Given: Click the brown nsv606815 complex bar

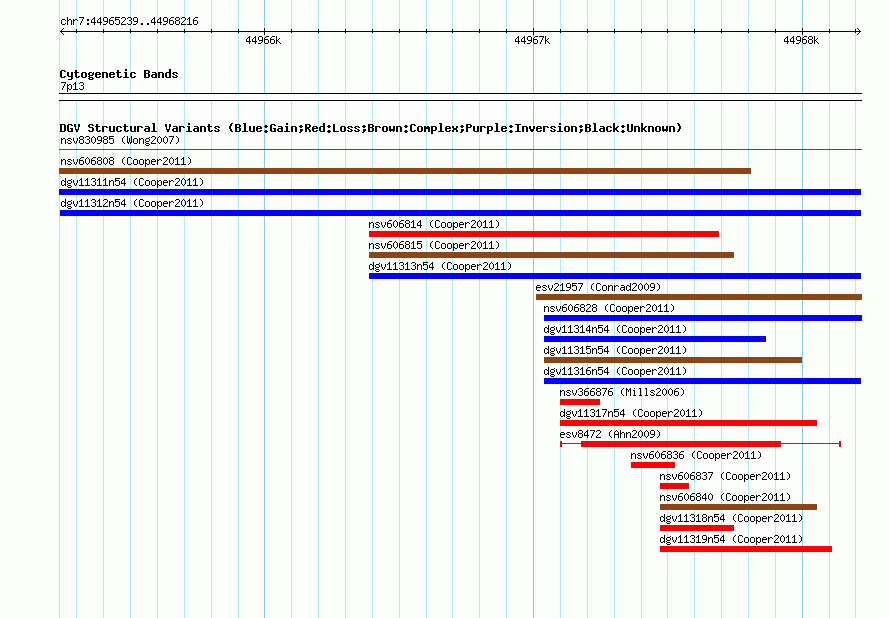Looking at the screenshot, I should [x=551, y=255].
